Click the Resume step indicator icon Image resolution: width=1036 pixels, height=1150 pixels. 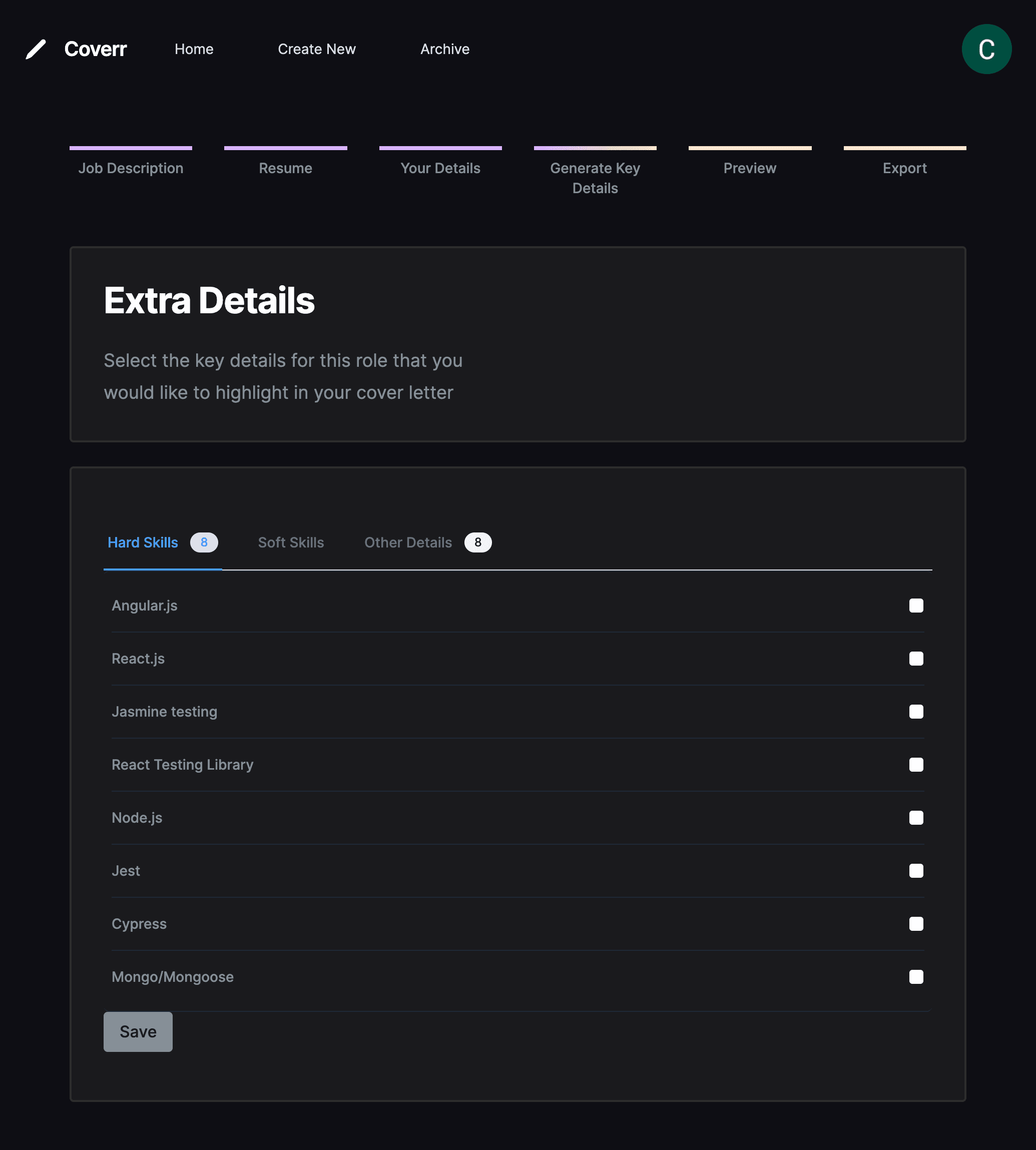point(285,148)
